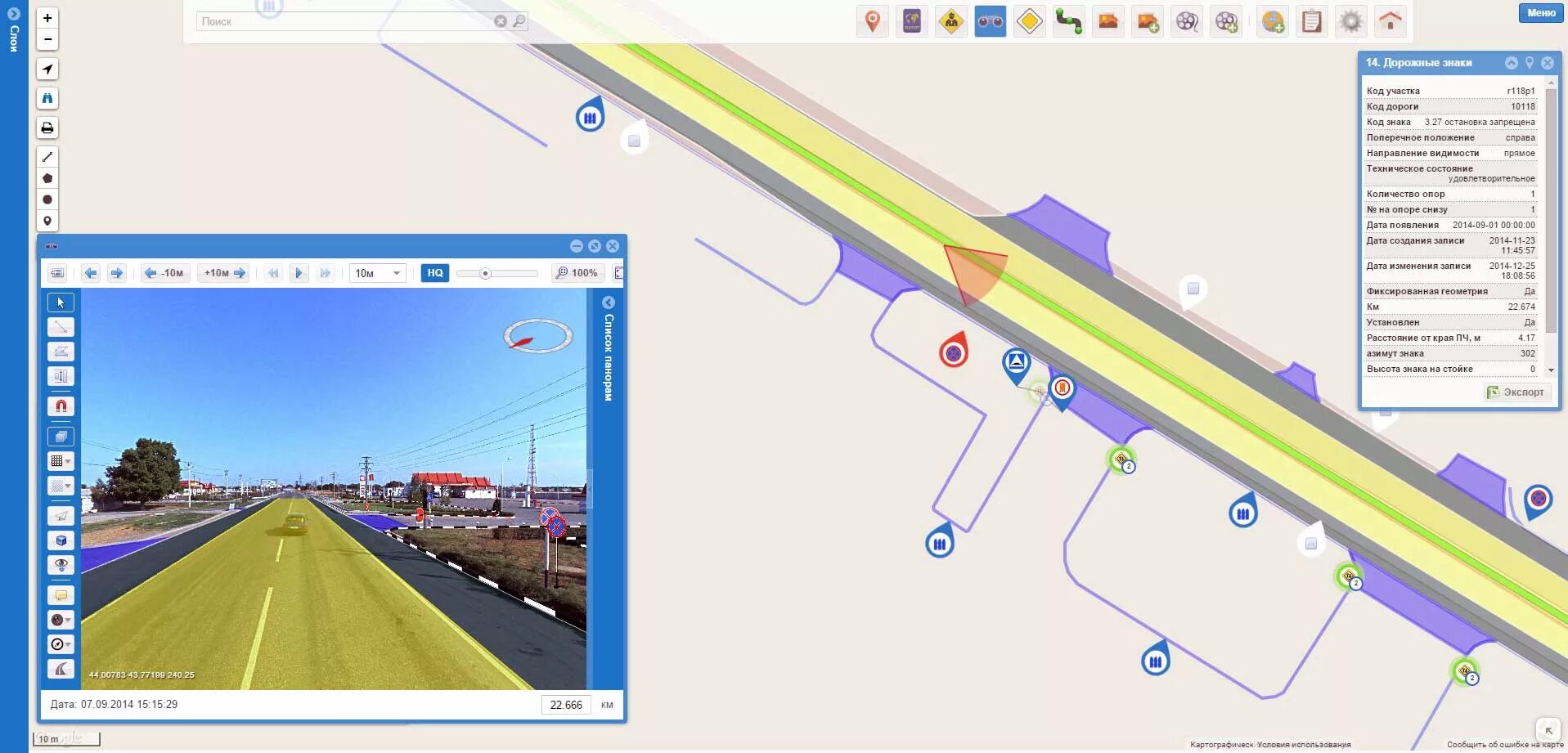1568x753 pixels.
Task: Open the 10м step distance dropdown
Action: pyautogui.click(x=378, y=273)
